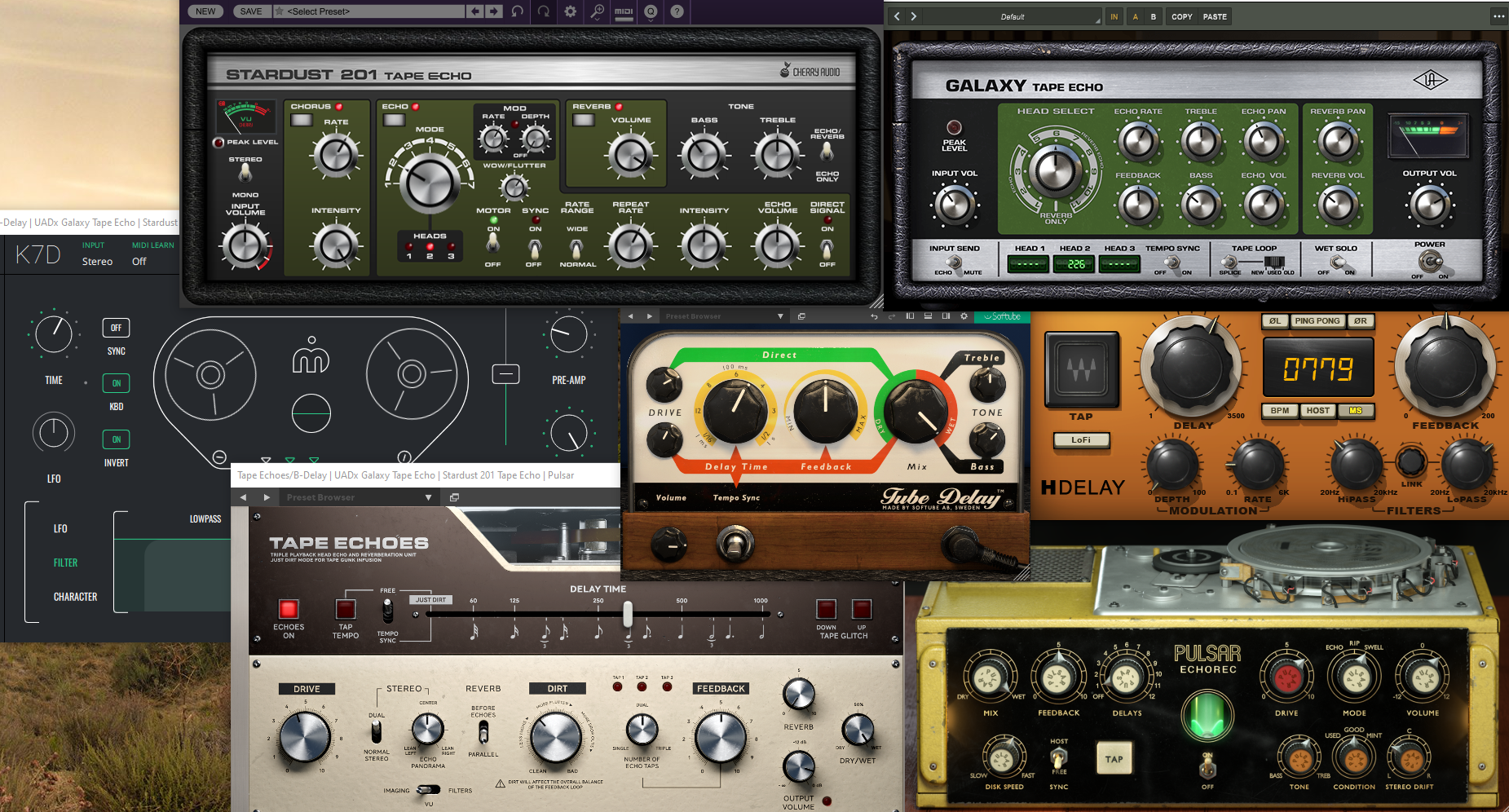This screenshot has height=812, width=1509.
Task: Open K7D Input Stereo selector
Action: (97, 262)
